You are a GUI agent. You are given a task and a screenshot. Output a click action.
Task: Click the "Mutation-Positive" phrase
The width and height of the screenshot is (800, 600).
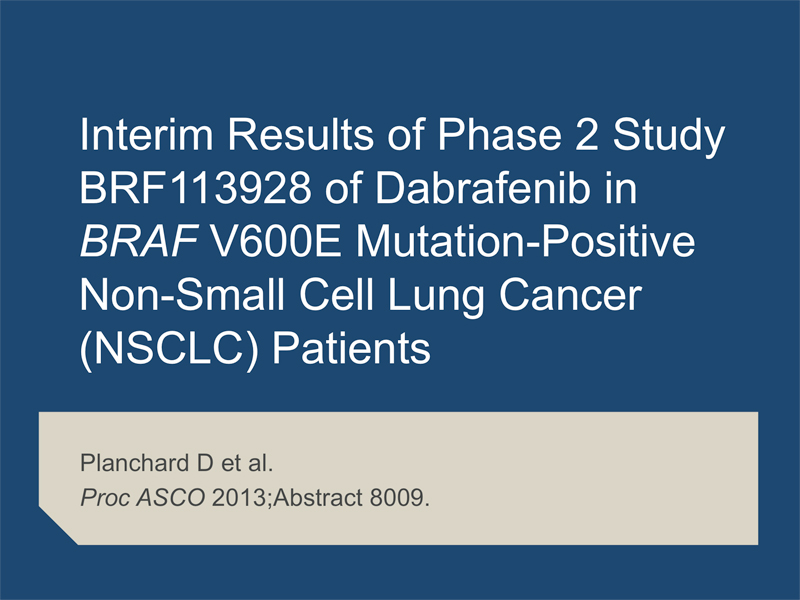click(525, 241)
